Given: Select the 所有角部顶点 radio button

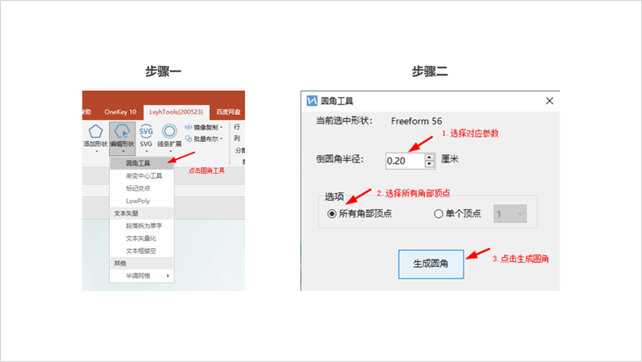Looking at the screenshot, I should click(332, 214).
